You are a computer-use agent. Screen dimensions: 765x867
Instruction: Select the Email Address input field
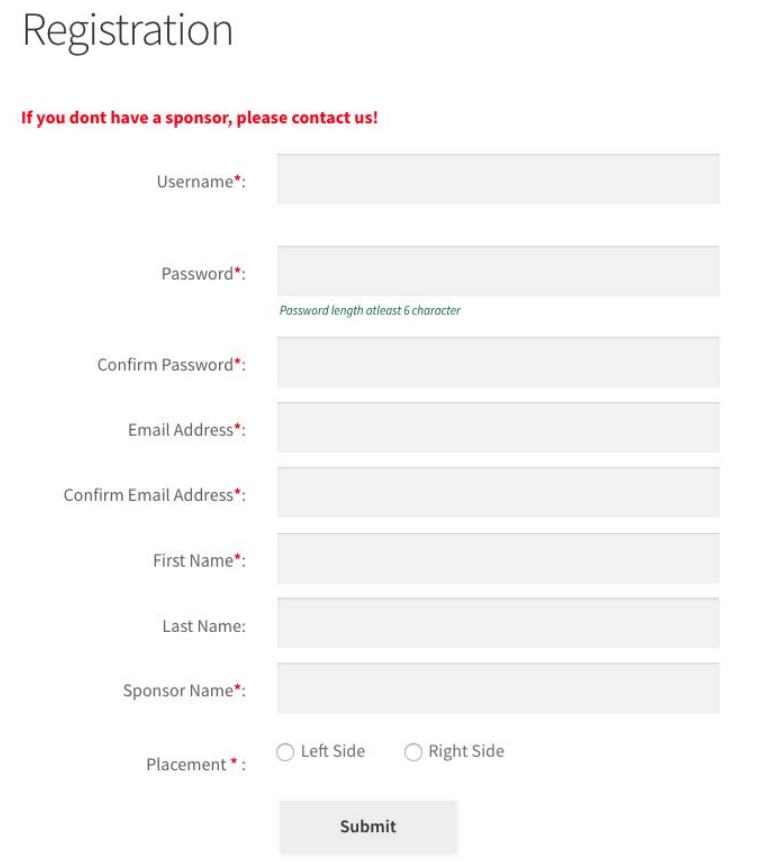pyautogui.click(x=498, y=427)
